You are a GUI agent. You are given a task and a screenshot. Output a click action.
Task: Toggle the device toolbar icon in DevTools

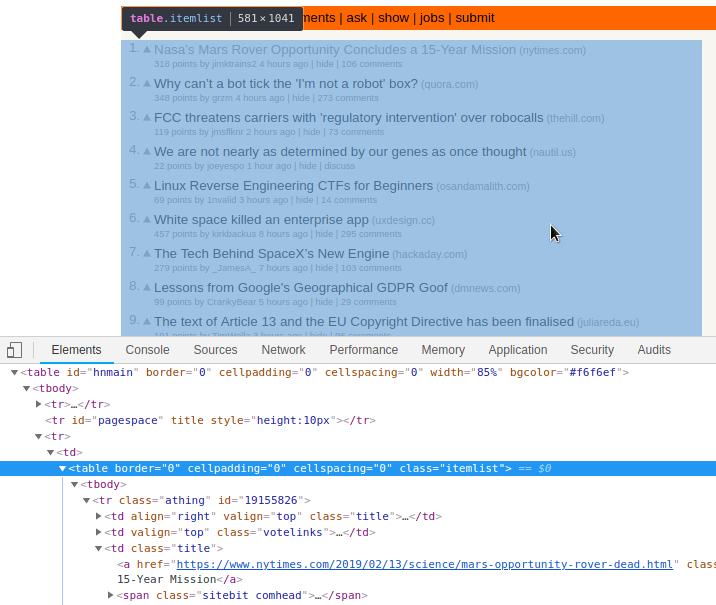coord(14,350)
